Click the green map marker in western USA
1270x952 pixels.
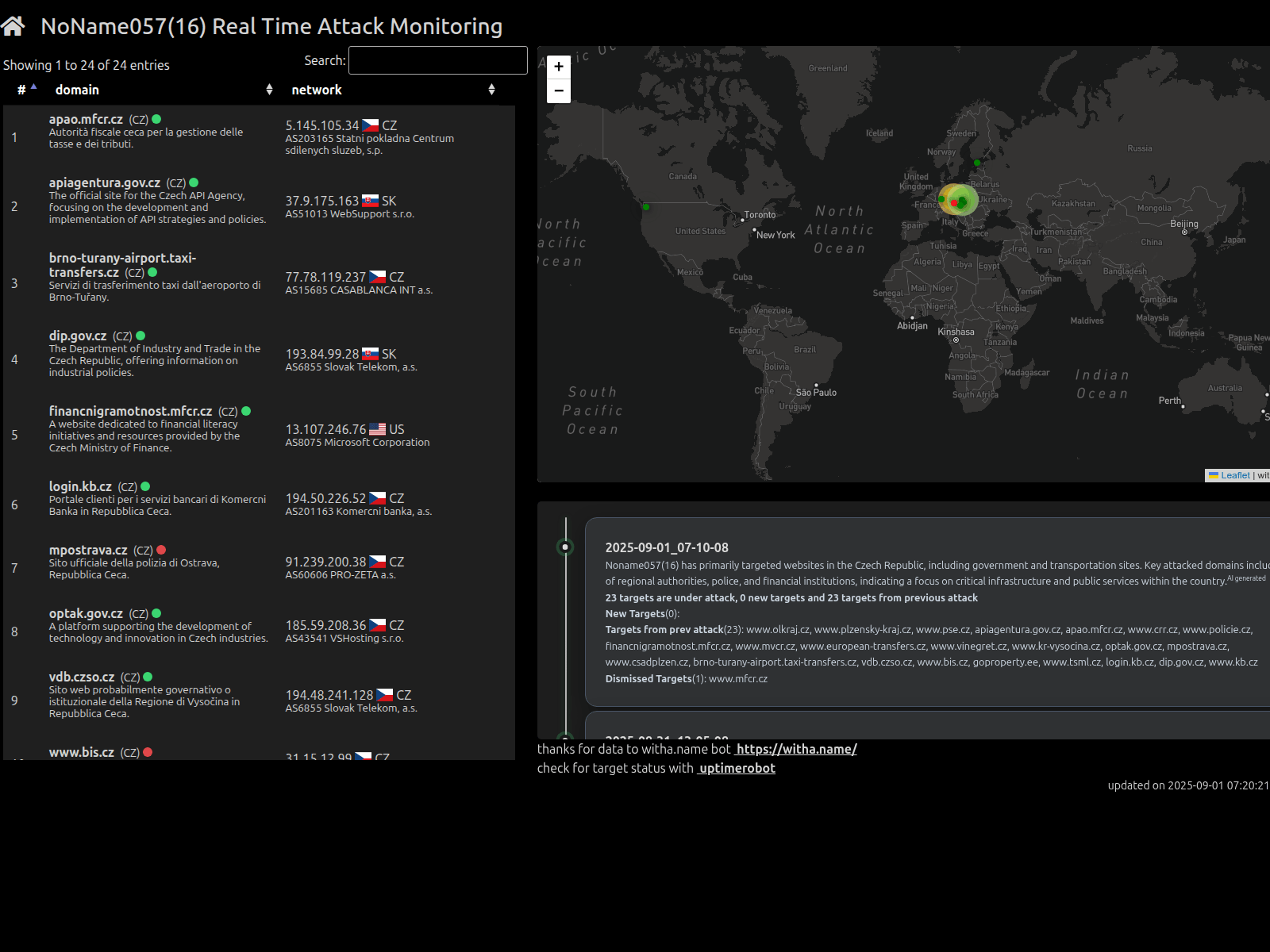646,207
